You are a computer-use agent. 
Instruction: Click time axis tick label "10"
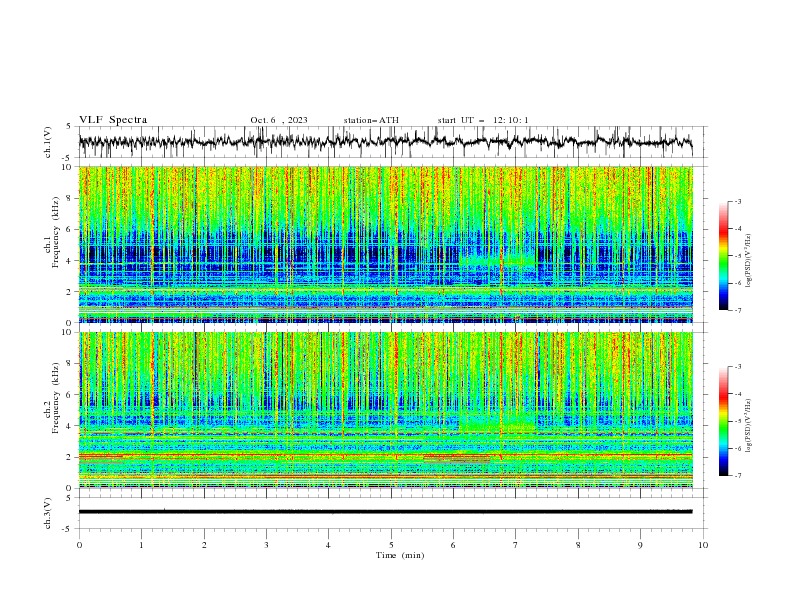703,545
